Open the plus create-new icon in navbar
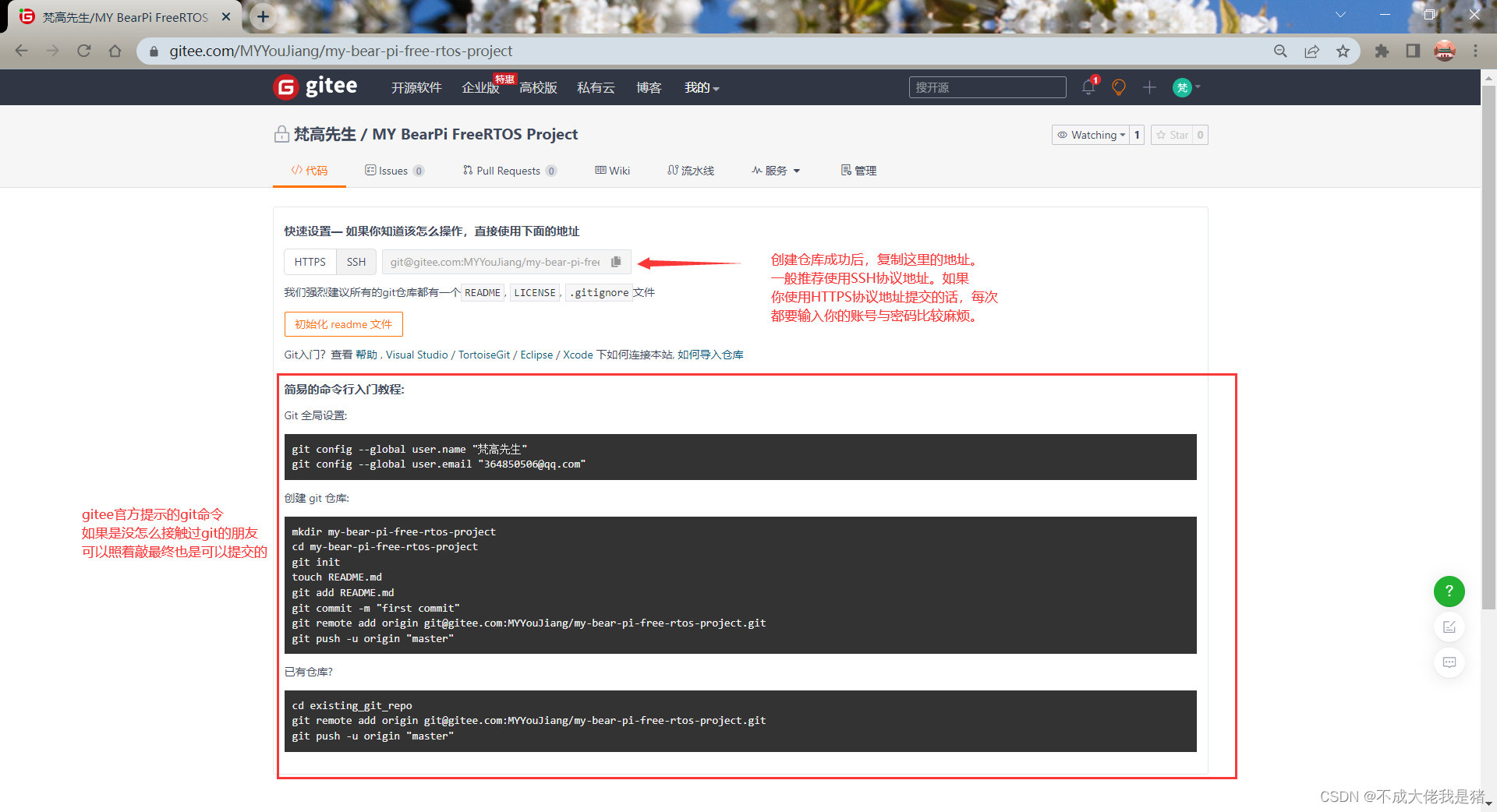1497x812 pixels. click(x=1149, y=87)
